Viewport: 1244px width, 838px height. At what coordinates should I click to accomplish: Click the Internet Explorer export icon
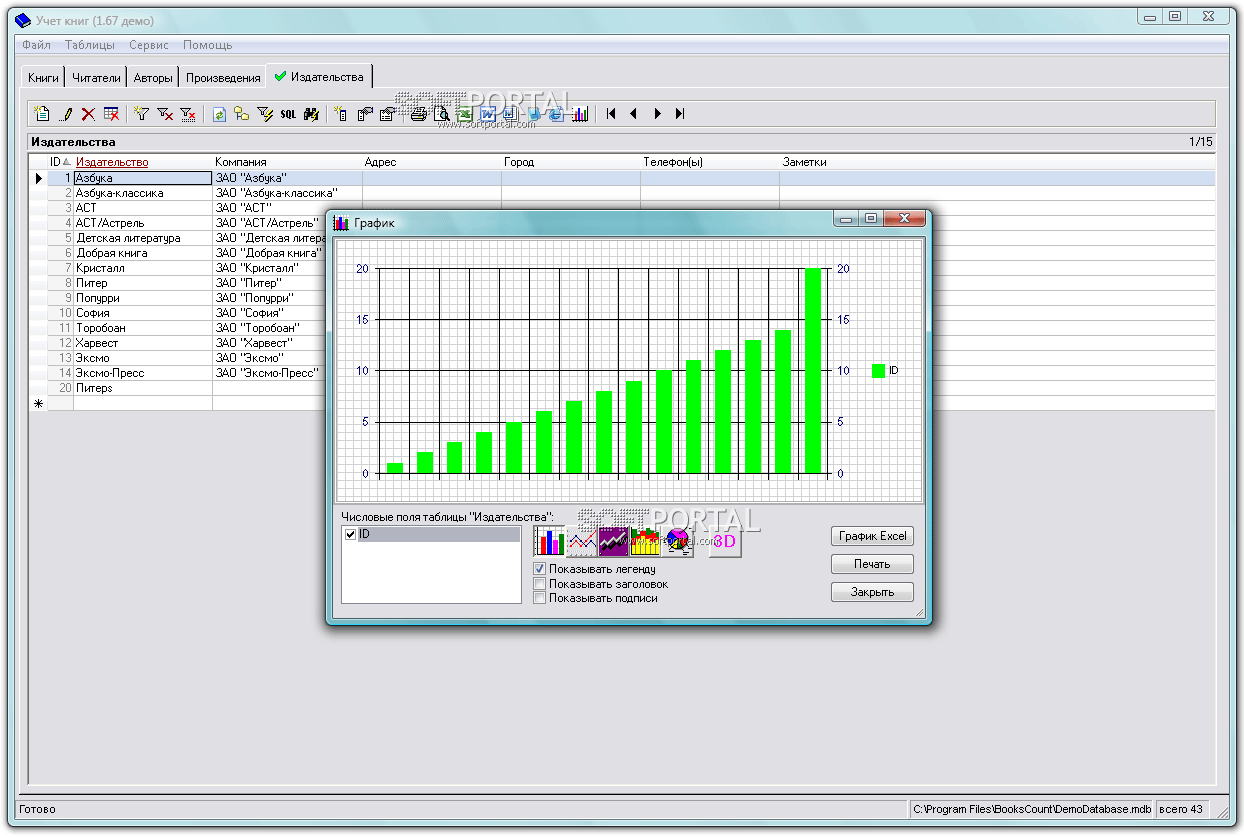(x=556, y=114)
